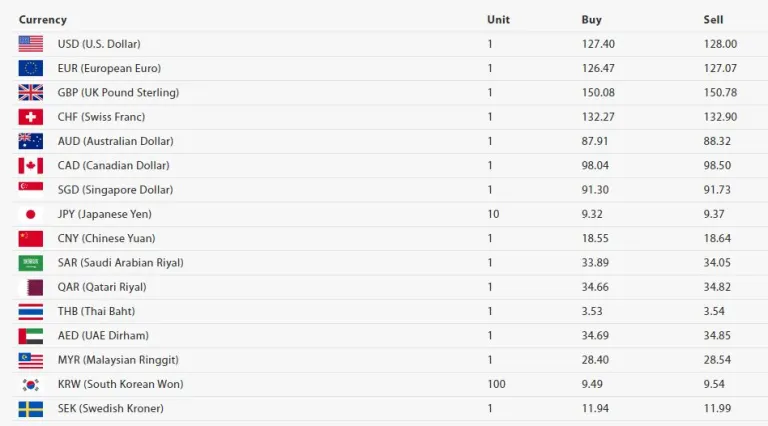The width and height of the screenshot is (768, 426).
Task: Click the AED (UAE Dirham) label
Action: click(x=103, y=335)
